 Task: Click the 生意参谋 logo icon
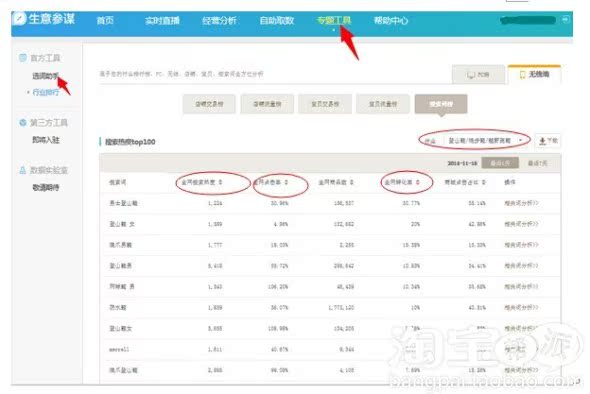pyautogui.click(x=20, y=18)
